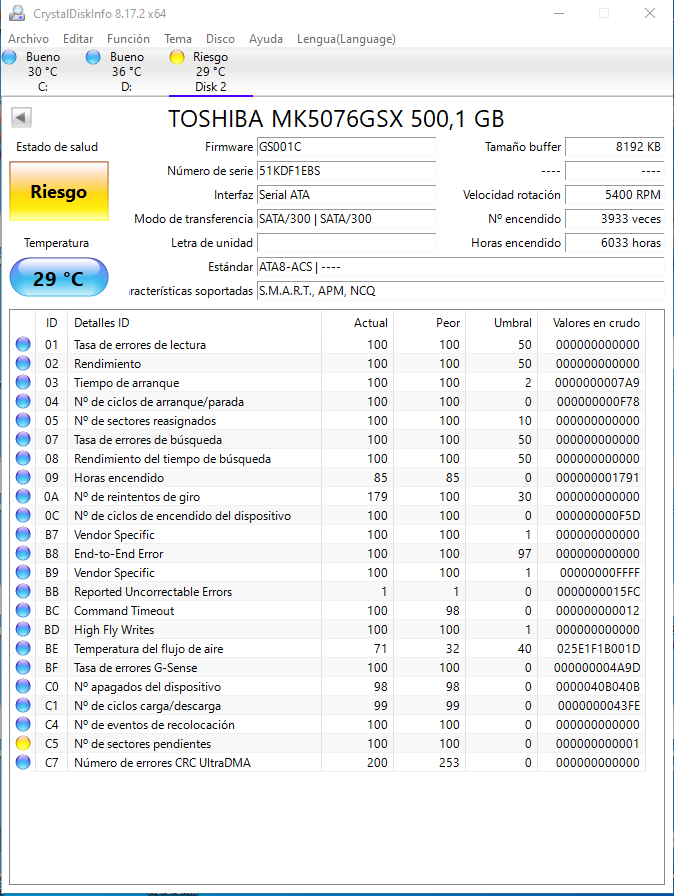This screenshot has width=674, height=896.
Task: Click the 29 °C temperature button
Action: (59, 278)
